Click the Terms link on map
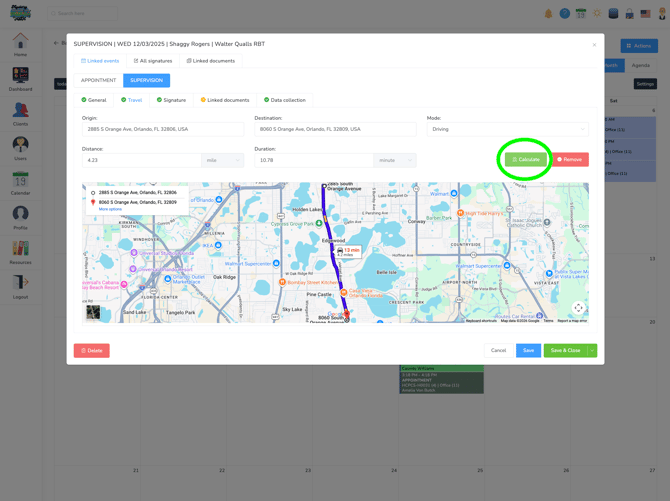The image size is (670, 501). (548, 321)
